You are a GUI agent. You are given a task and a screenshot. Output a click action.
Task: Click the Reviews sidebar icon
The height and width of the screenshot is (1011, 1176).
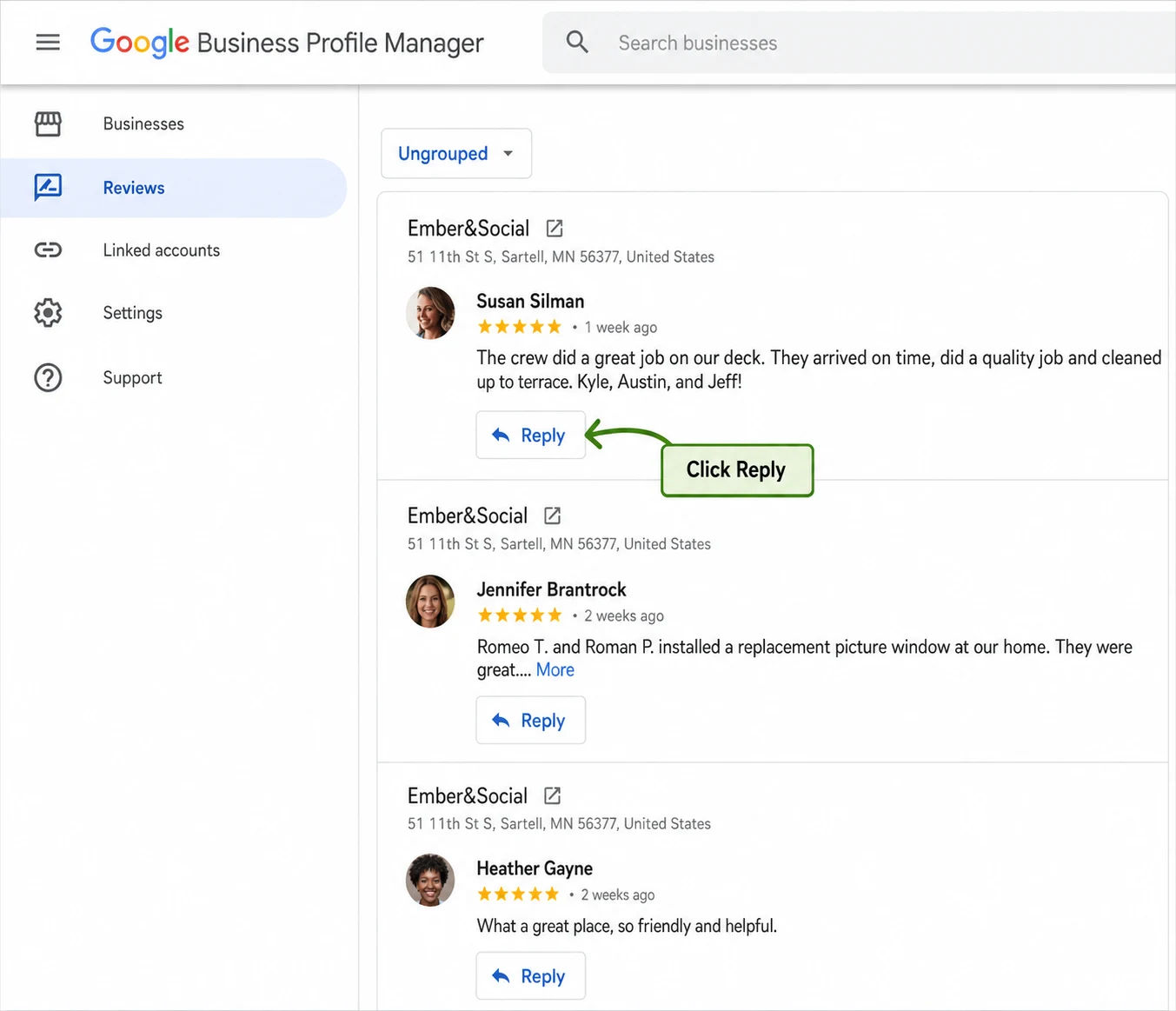(x=48, y=187)
